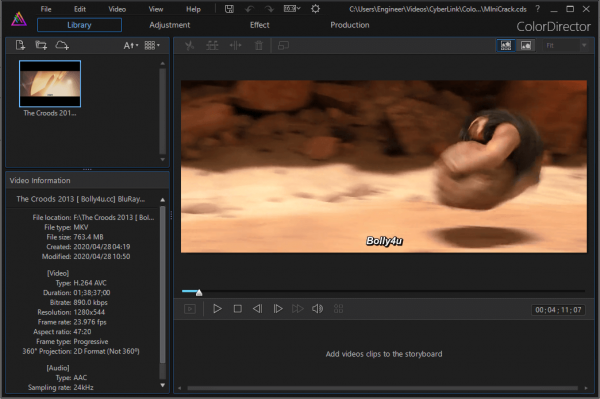Toggle the viewer-only layout mode
This screenshot has width=600, height=399.
pos(526,46)
